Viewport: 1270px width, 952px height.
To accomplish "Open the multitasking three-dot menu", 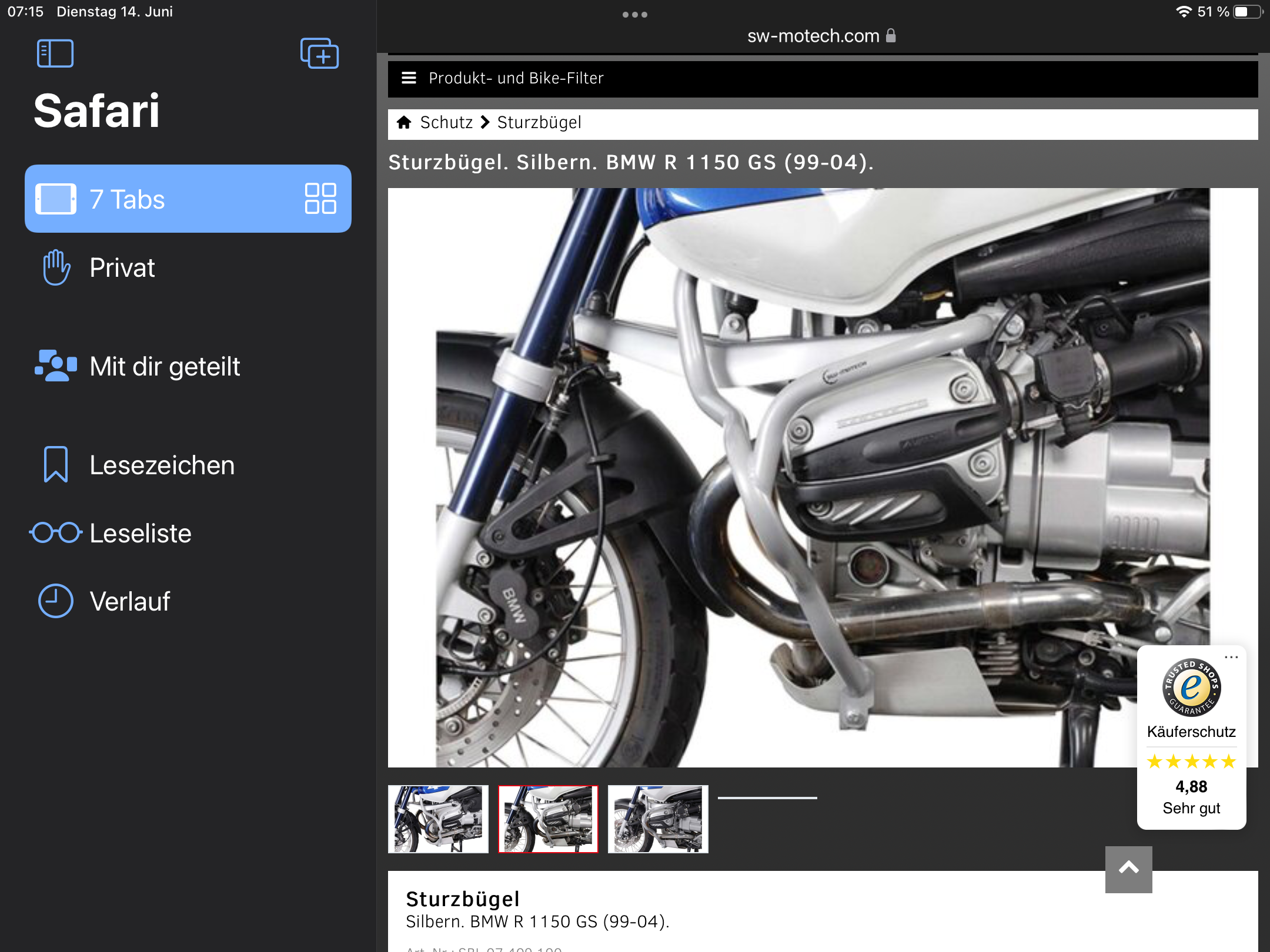I will pyautogui.click(x=635, y=15).
